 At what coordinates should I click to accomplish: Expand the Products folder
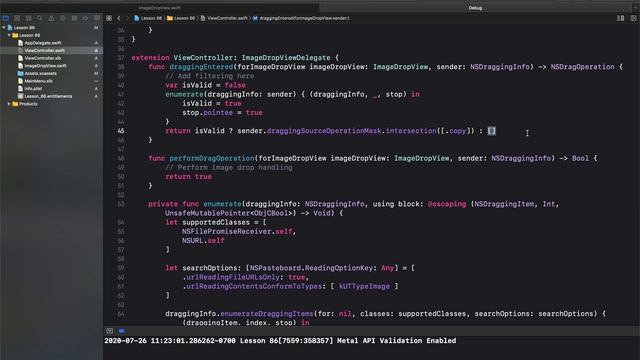pyautogui.click(x=9, y=104)
